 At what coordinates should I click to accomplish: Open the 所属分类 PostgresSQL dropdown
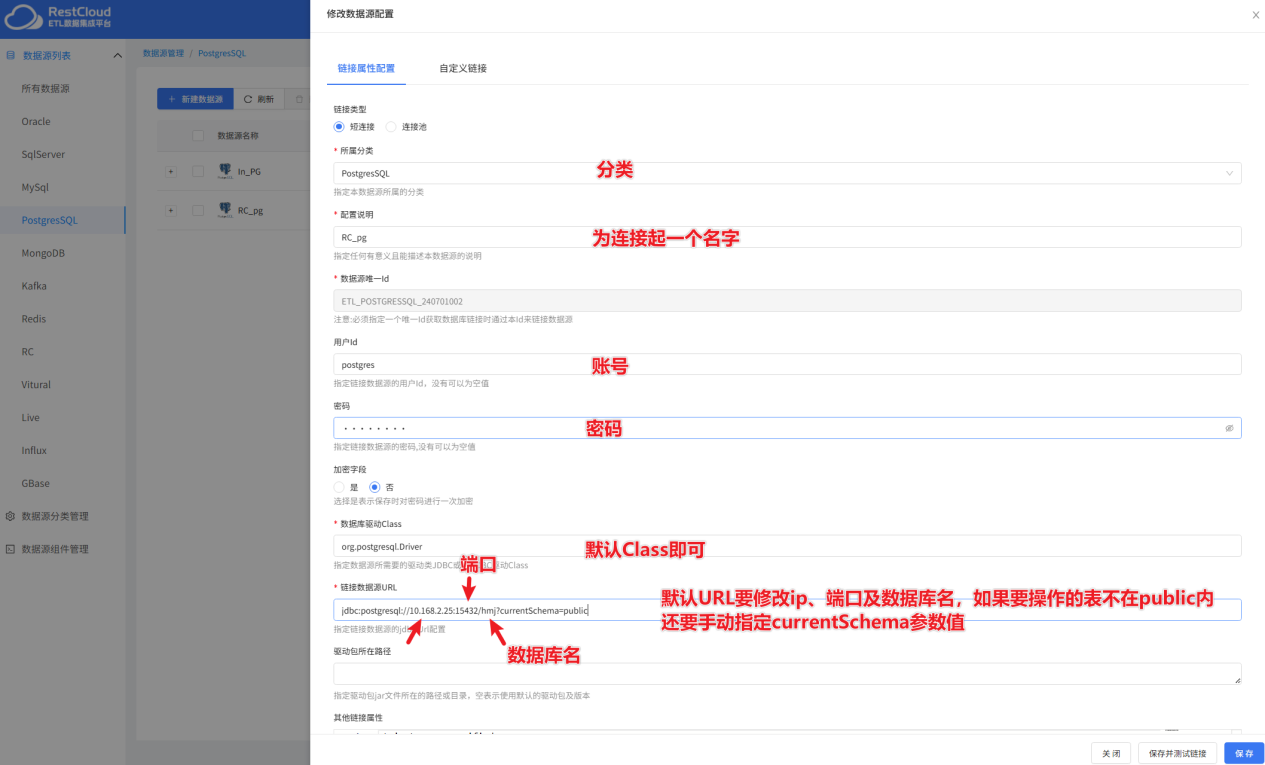coord(787,173)
